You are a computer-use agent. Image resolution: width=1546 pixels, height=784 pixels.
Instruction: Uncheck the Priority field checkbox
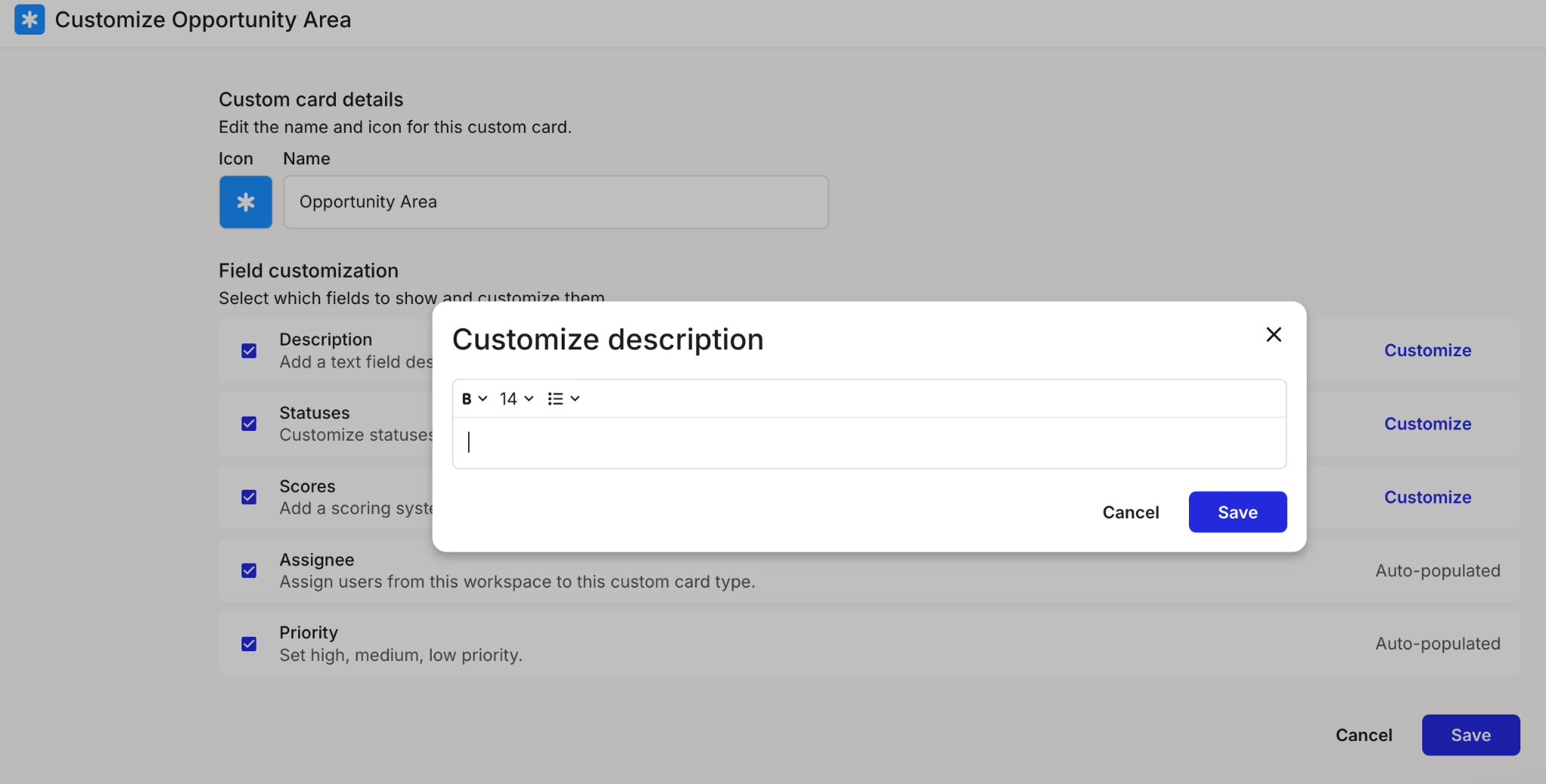pyautogui.click(x=249, y=644)
